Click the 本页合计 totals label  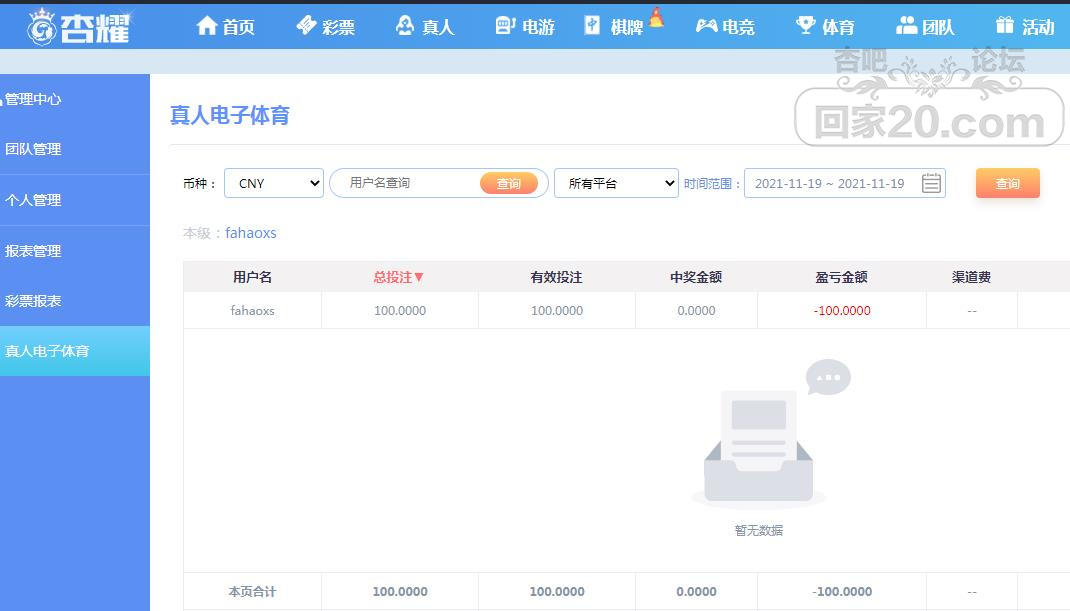tap(252, 592)
